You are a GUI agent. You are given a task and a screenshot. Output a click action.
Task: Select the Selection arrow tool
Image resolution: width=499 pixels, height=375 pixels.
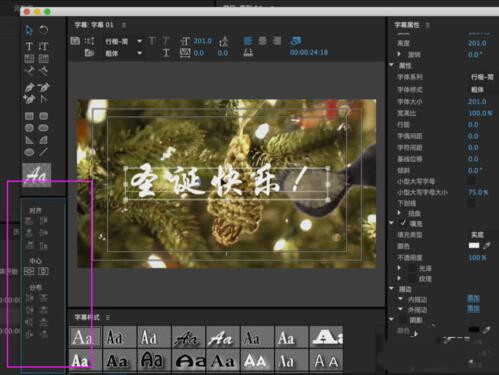click(29, 30)
